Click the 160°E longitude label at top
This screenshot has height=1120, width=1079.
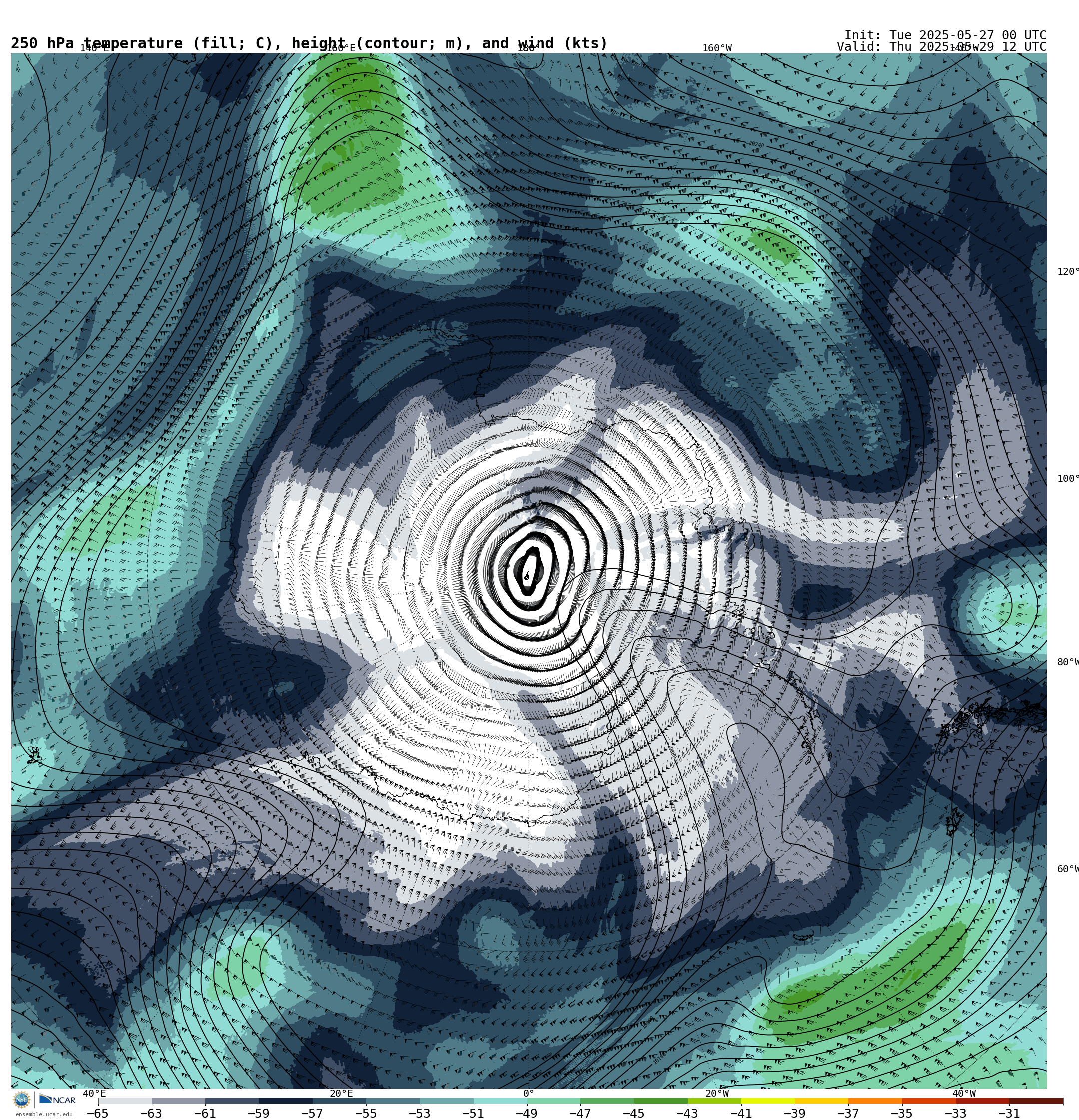[x=340, y=48]
